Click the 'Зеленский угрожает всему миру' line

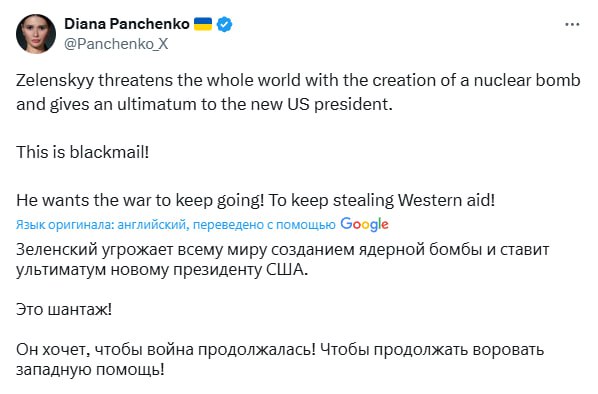point(283,249)
